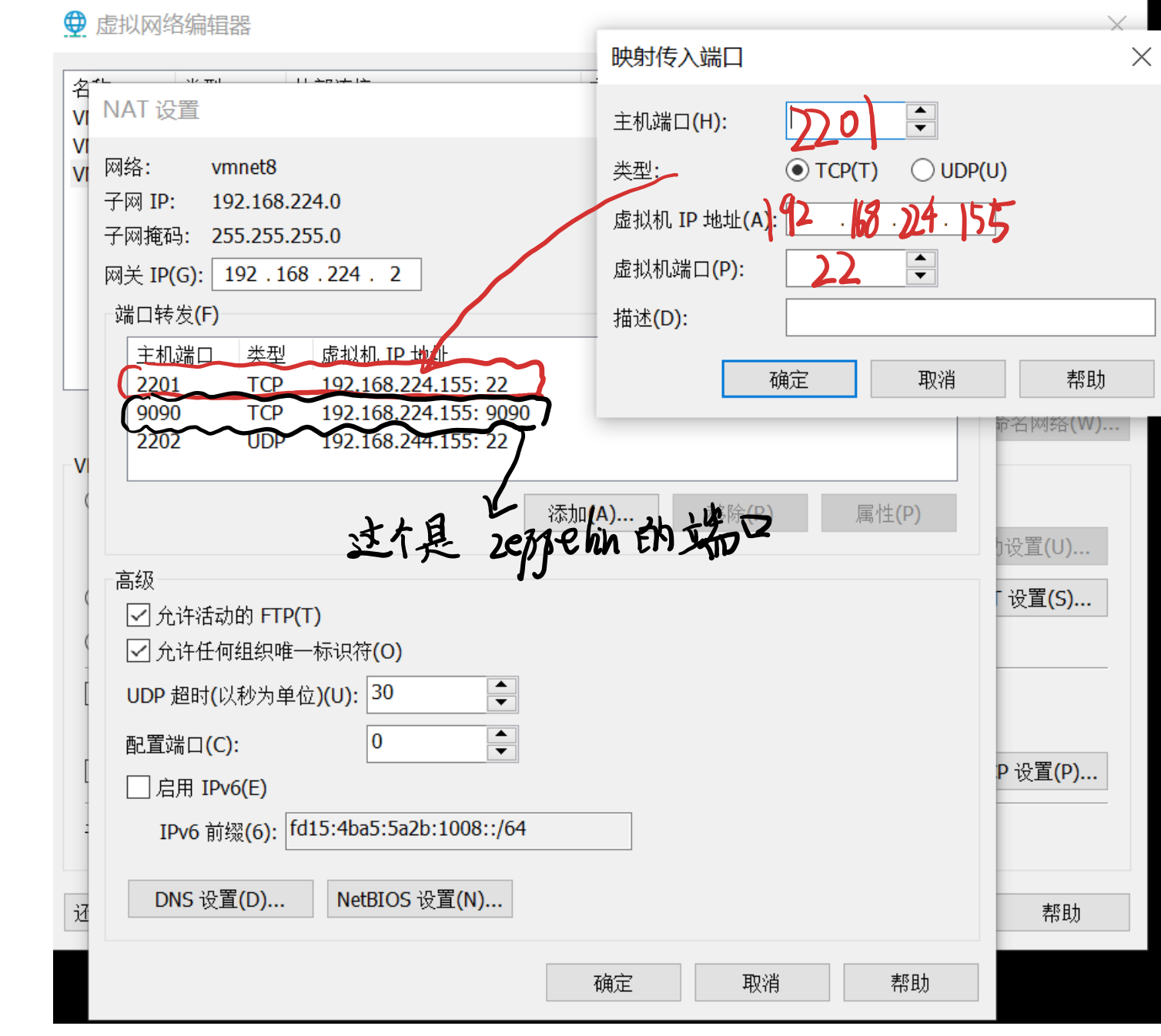1161x1036 pixels.
Task: Decrease 配置端口 with down arrow
Action: pyautogui.click(x=502, y=752)
